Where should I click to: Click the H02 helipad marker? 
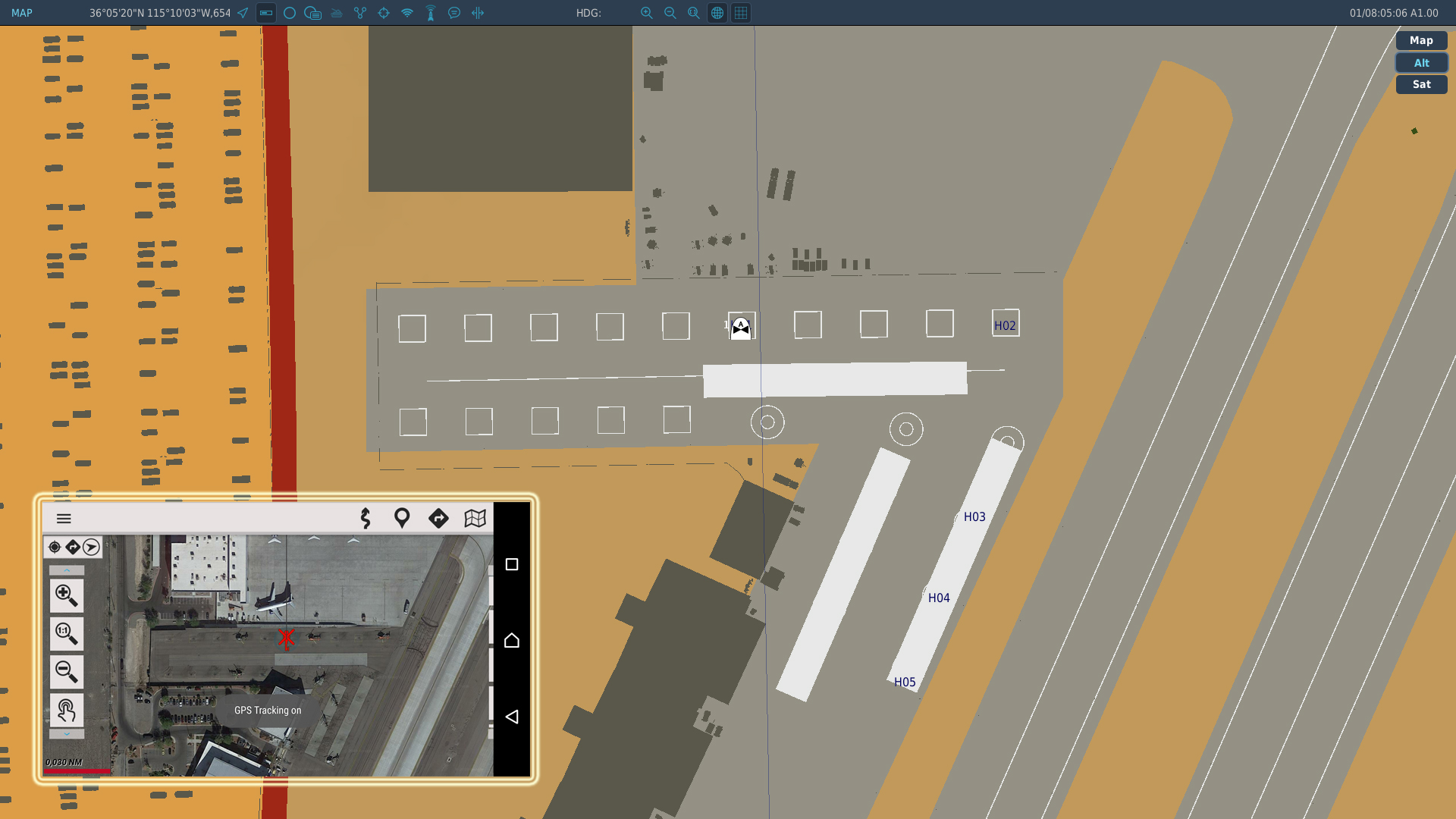point(1005,325)
